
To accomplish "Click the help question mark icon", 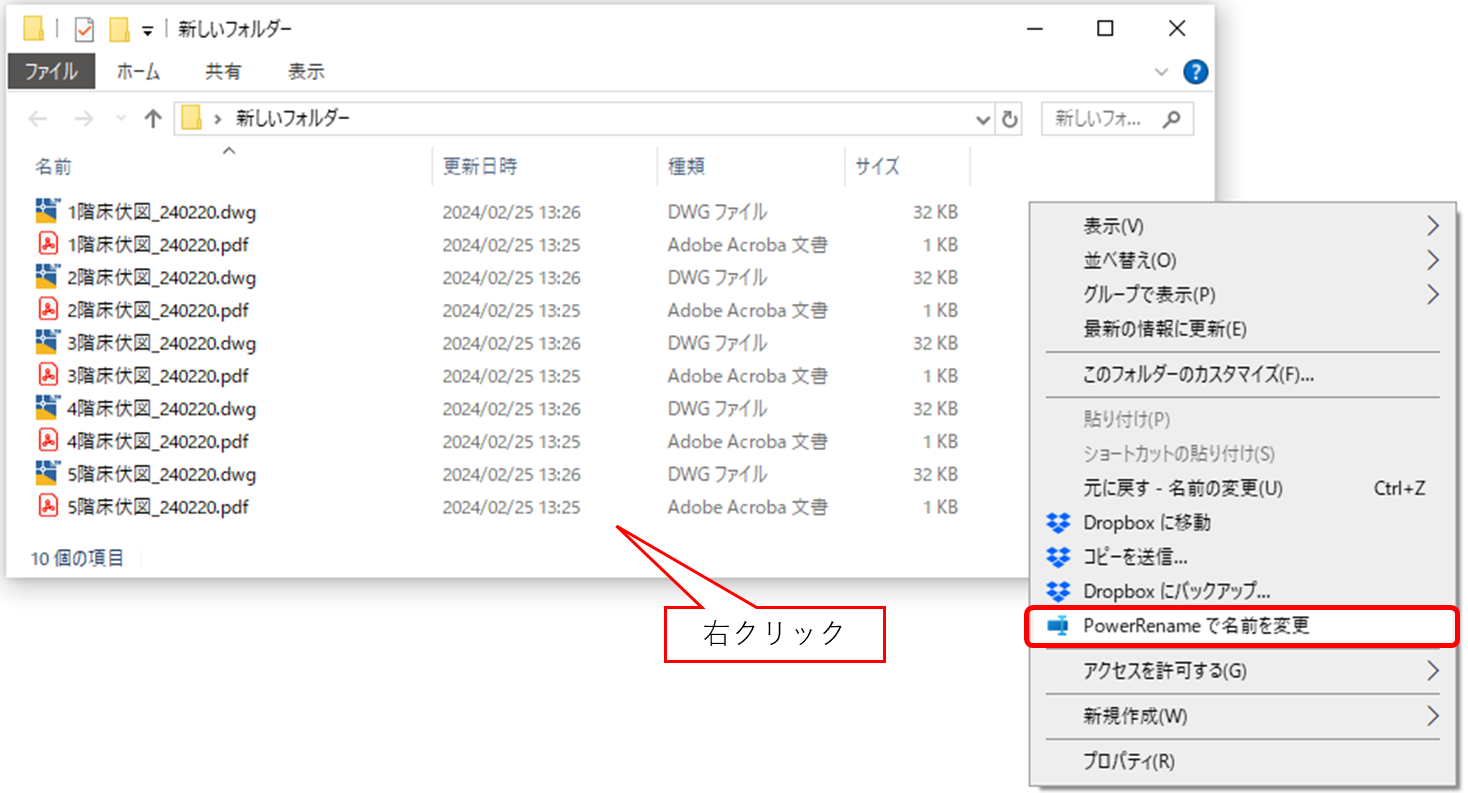I will 1195,72.
